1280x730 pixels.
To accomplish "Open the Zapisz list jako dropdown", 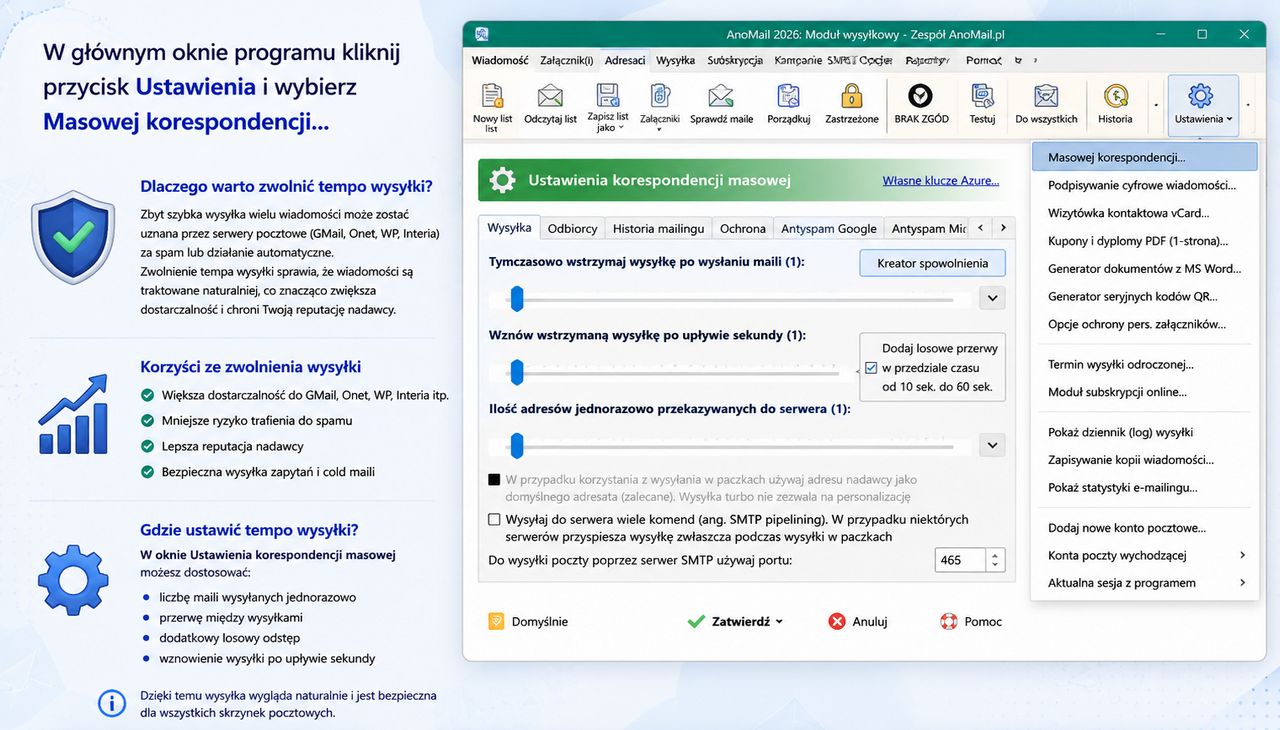I will [608, 107].
